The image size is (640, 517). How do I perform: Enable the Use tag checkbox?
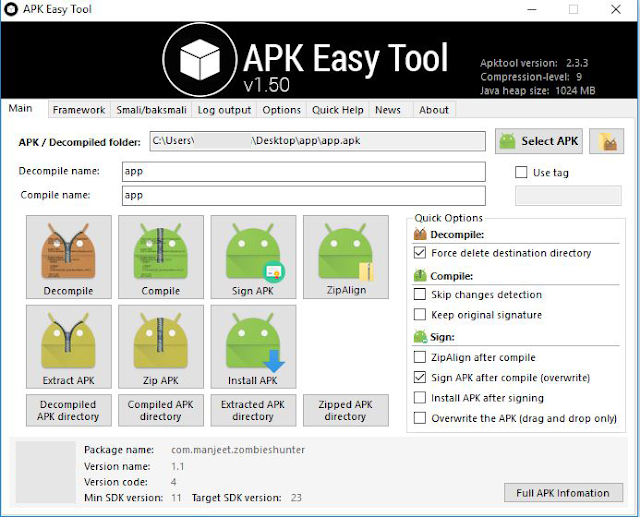pyautogui.click(x=521, y=172)
